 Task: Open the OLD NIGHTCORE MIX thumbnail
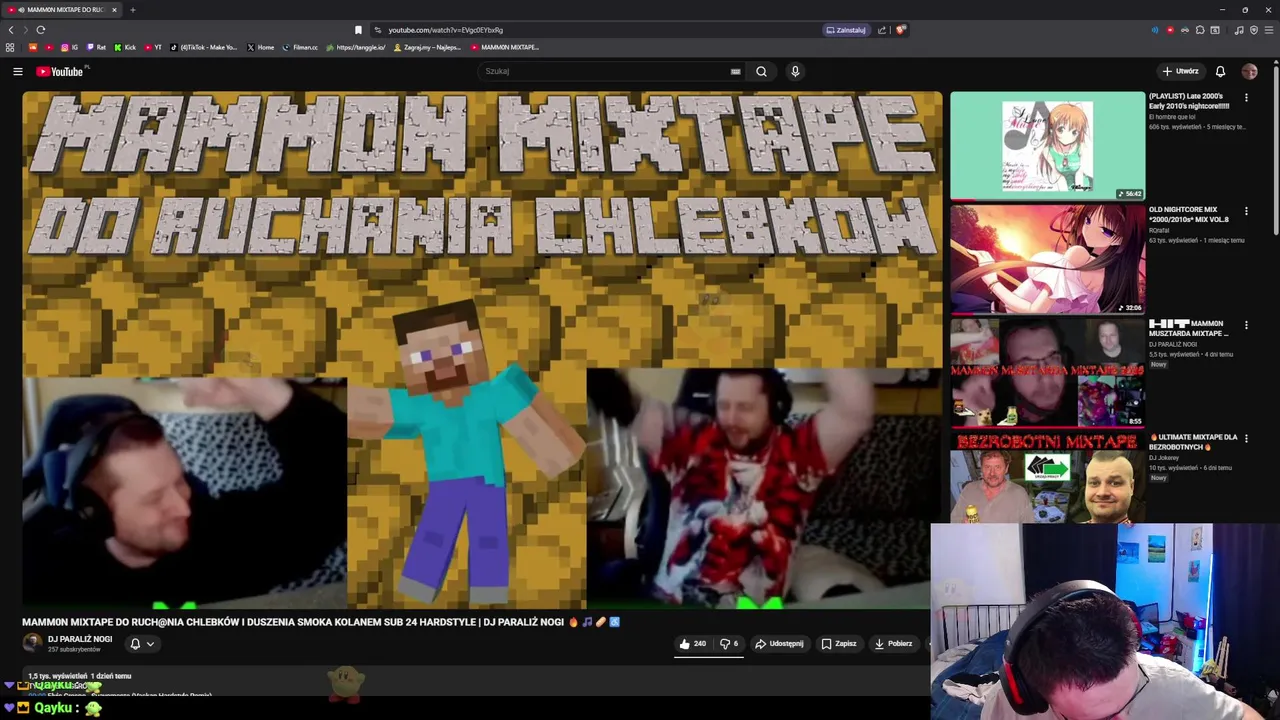coord(1047,259)
